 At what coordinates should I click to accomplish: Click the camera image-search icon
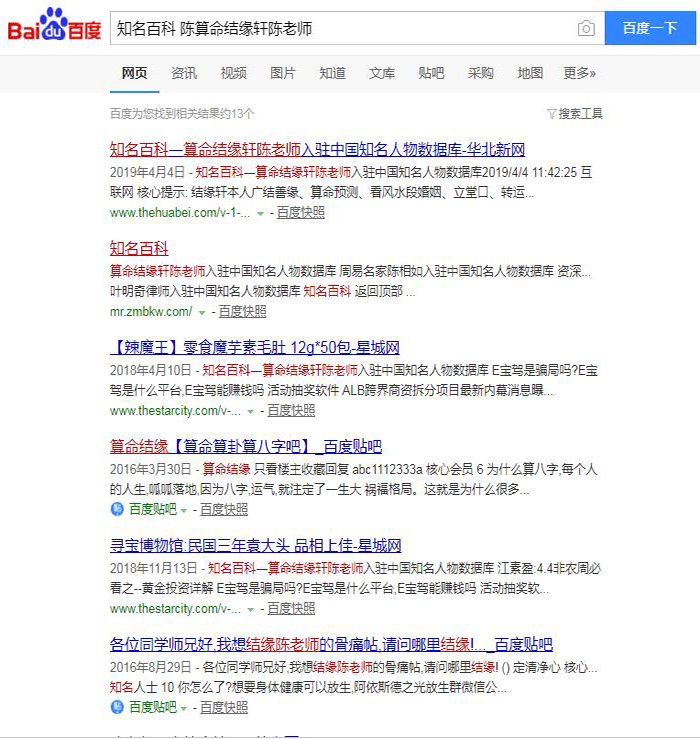586,29
